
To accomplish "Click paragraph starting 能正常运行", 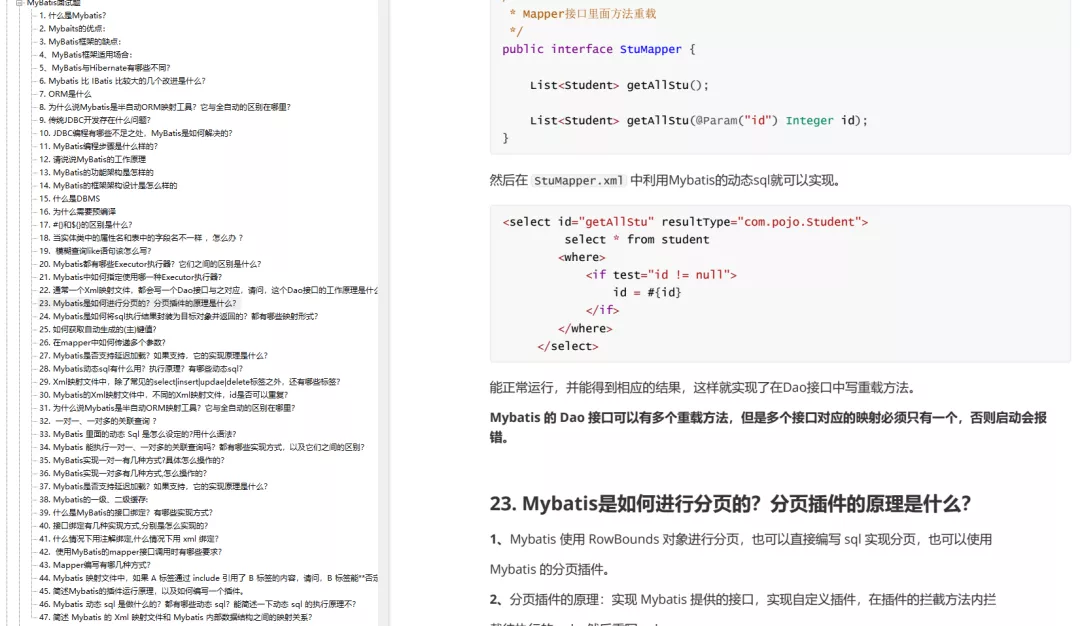I will pyautogui.click(x=703, y=388).
